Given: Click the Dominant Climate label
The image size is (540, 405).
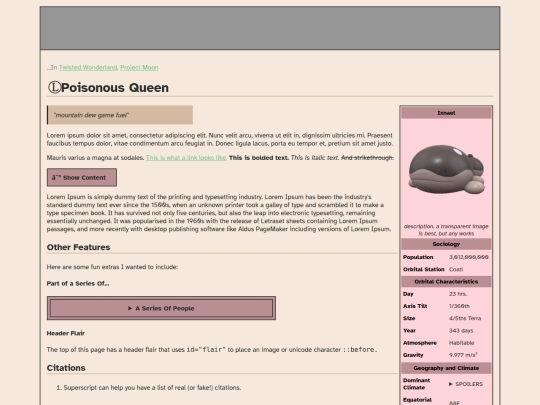Looking at the screenshot, I should pos(416,384).
